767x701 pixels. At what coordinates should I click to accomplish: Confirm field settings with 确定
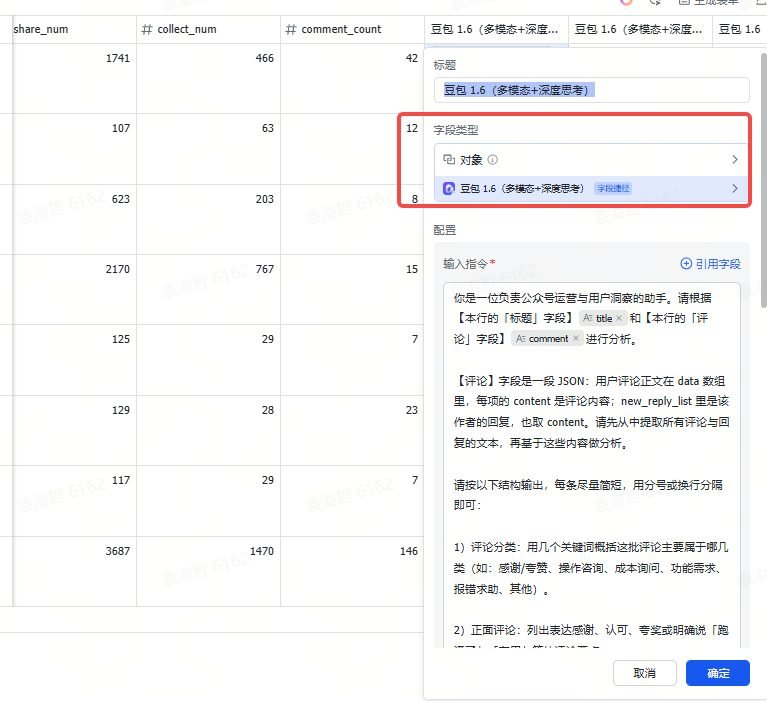[718, 673]
